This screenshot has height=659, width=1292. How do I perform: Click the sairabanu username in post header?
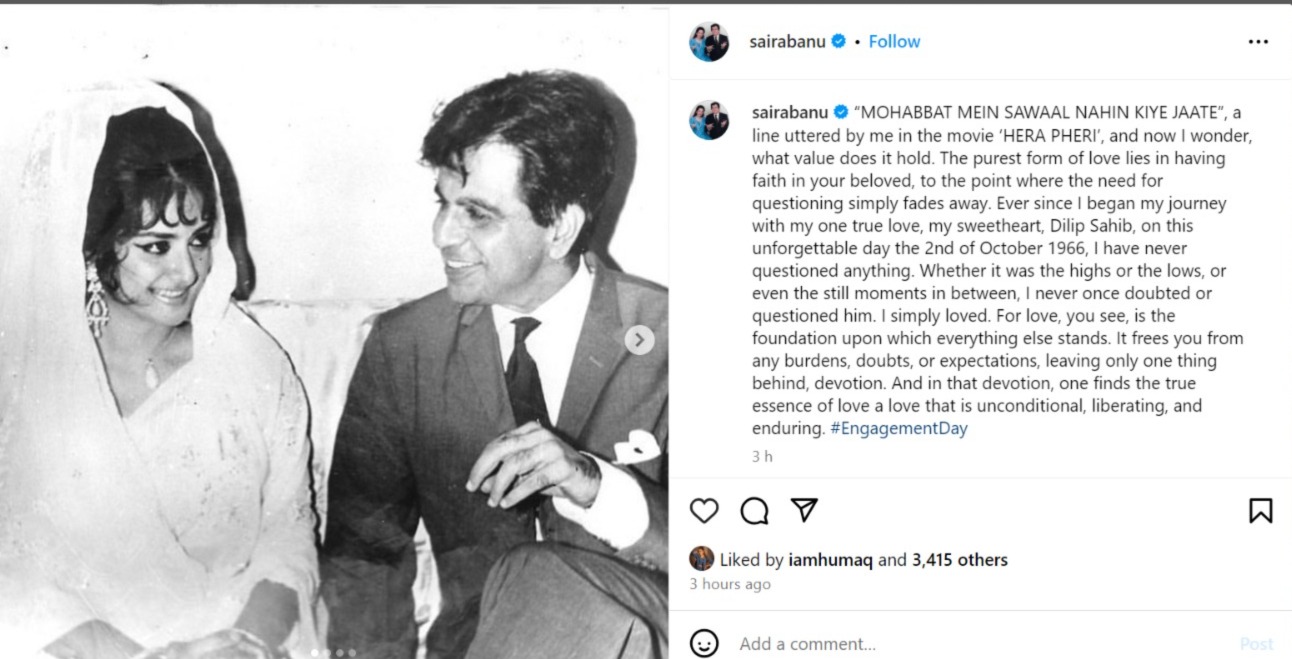[x=787, y=42]
